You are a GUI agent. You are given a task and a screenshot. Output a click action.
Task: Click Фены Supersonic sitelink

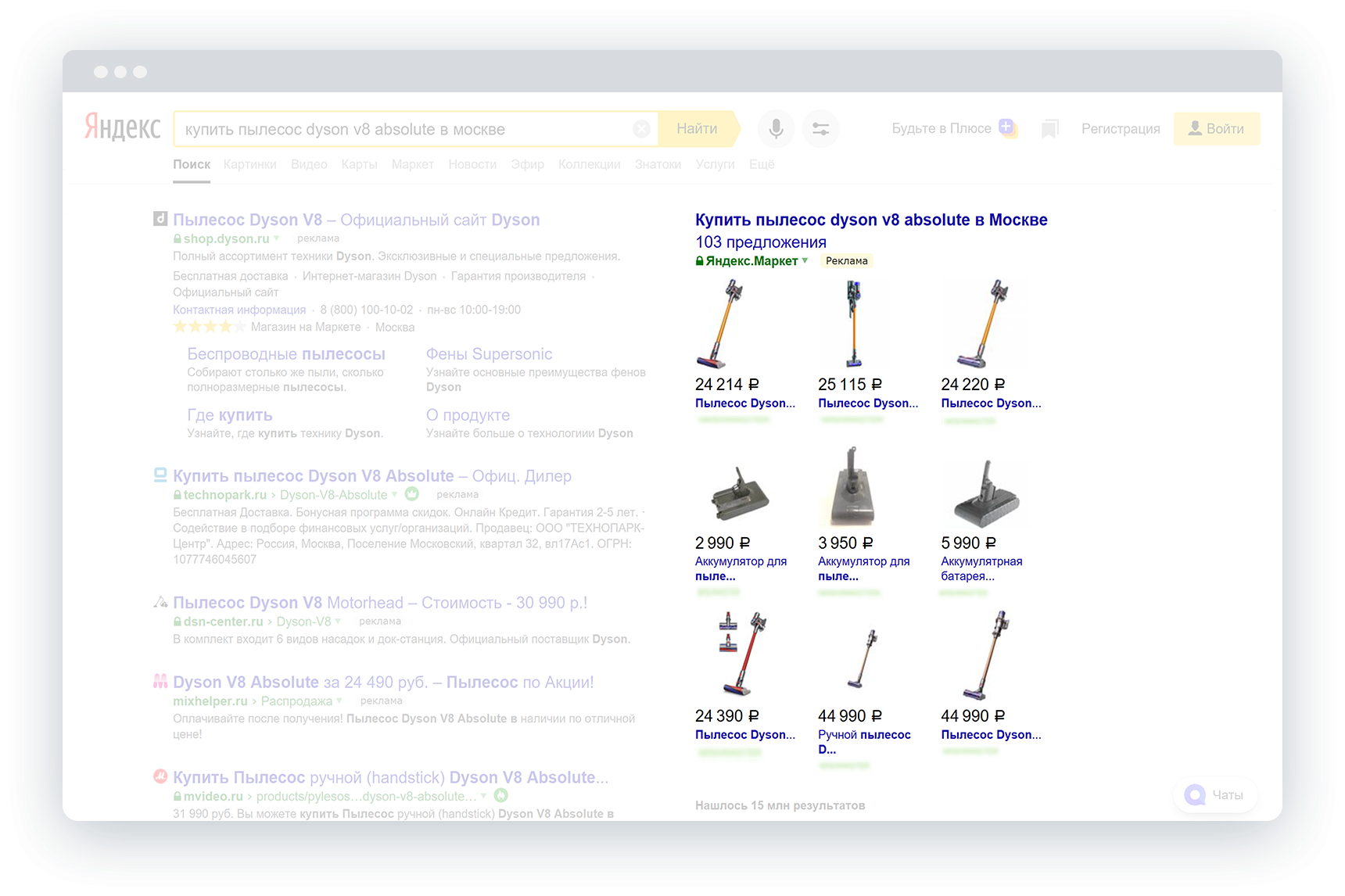click(489, 354)
